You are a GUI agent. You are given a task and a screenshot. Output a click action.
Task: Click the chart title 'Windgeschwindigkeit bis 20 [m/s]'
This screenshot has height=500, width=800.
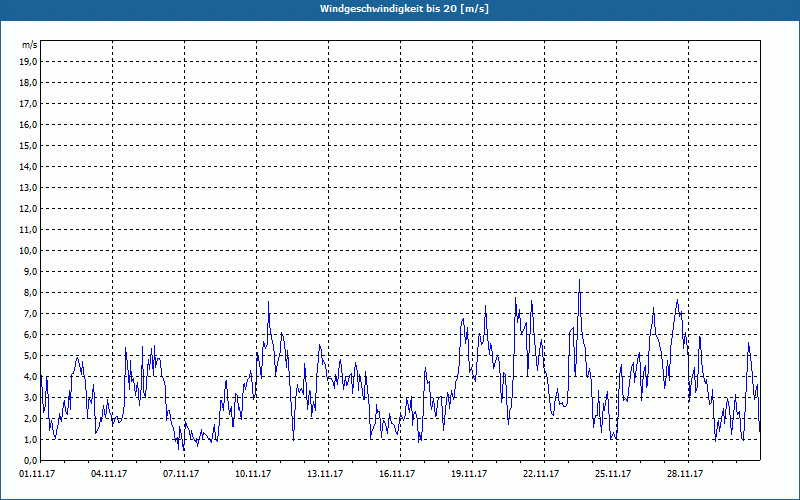pos(404,9)
